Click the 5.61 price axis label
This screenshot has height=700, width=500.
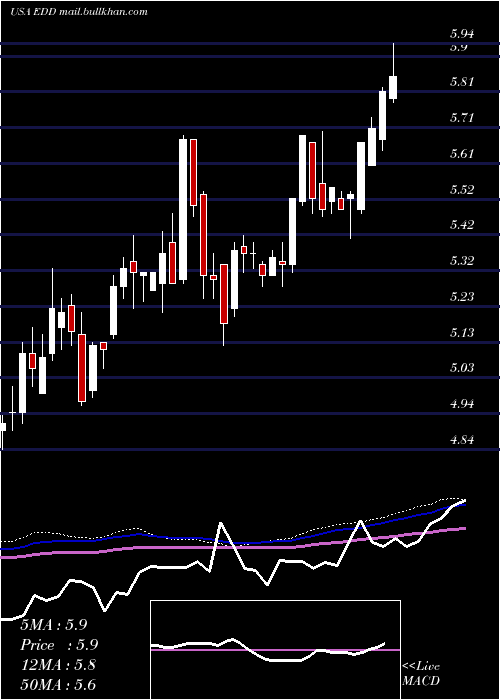point(462,154)
